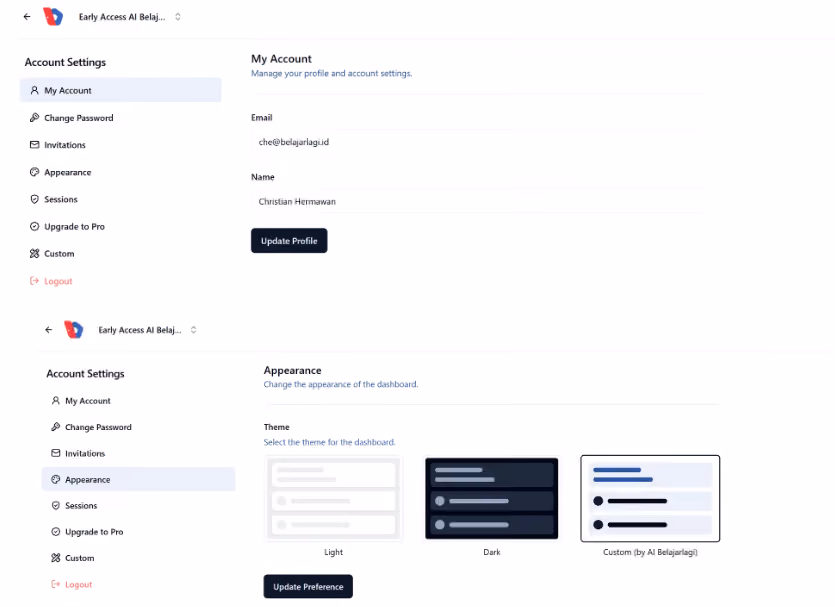The height and width of the screenshot is (607, 835).
Task: Click envelope icon next to Invitations in top sidebar
Action: pos(35,145)
